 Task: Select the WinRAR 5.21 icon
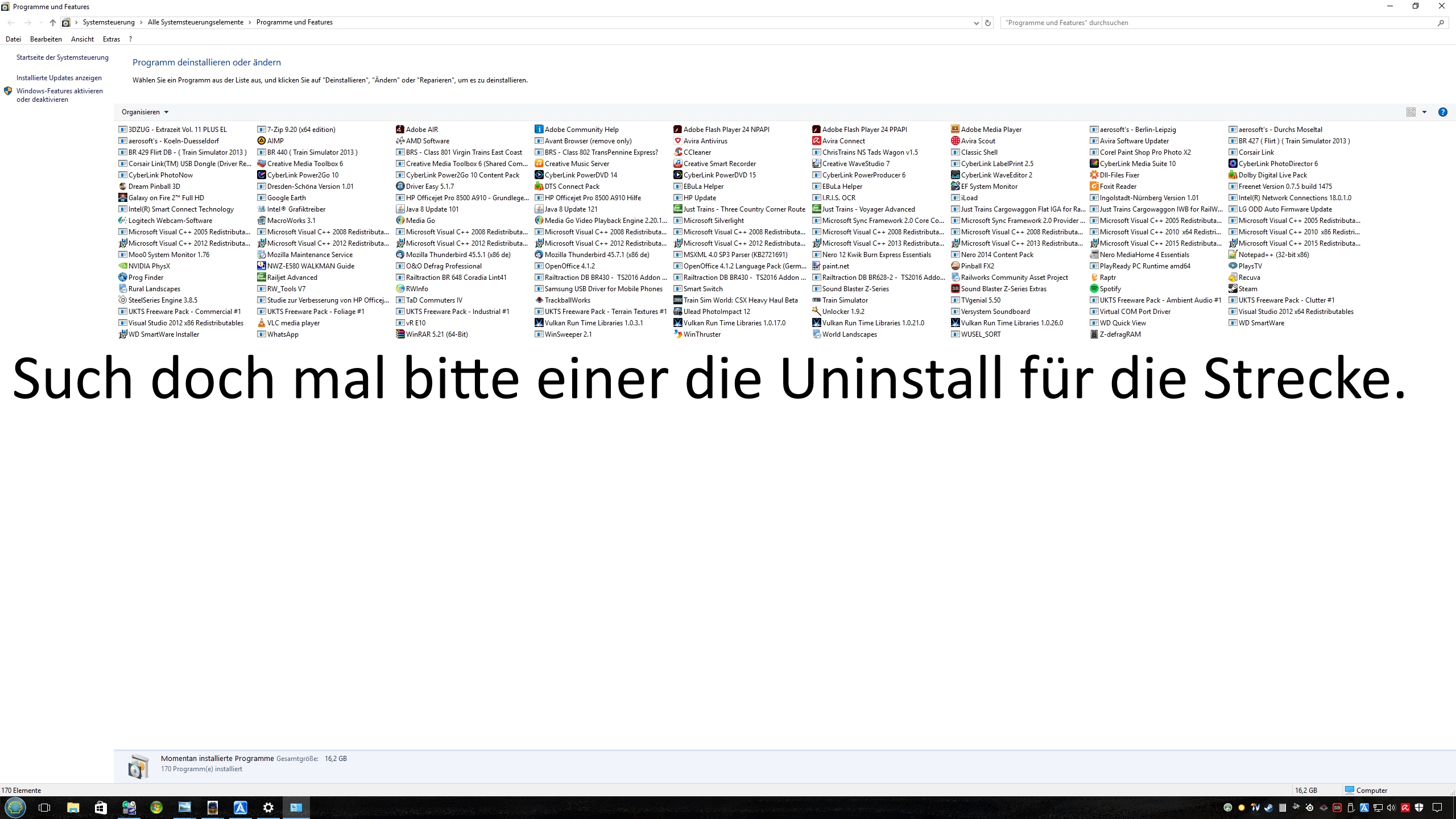(400, 334)
